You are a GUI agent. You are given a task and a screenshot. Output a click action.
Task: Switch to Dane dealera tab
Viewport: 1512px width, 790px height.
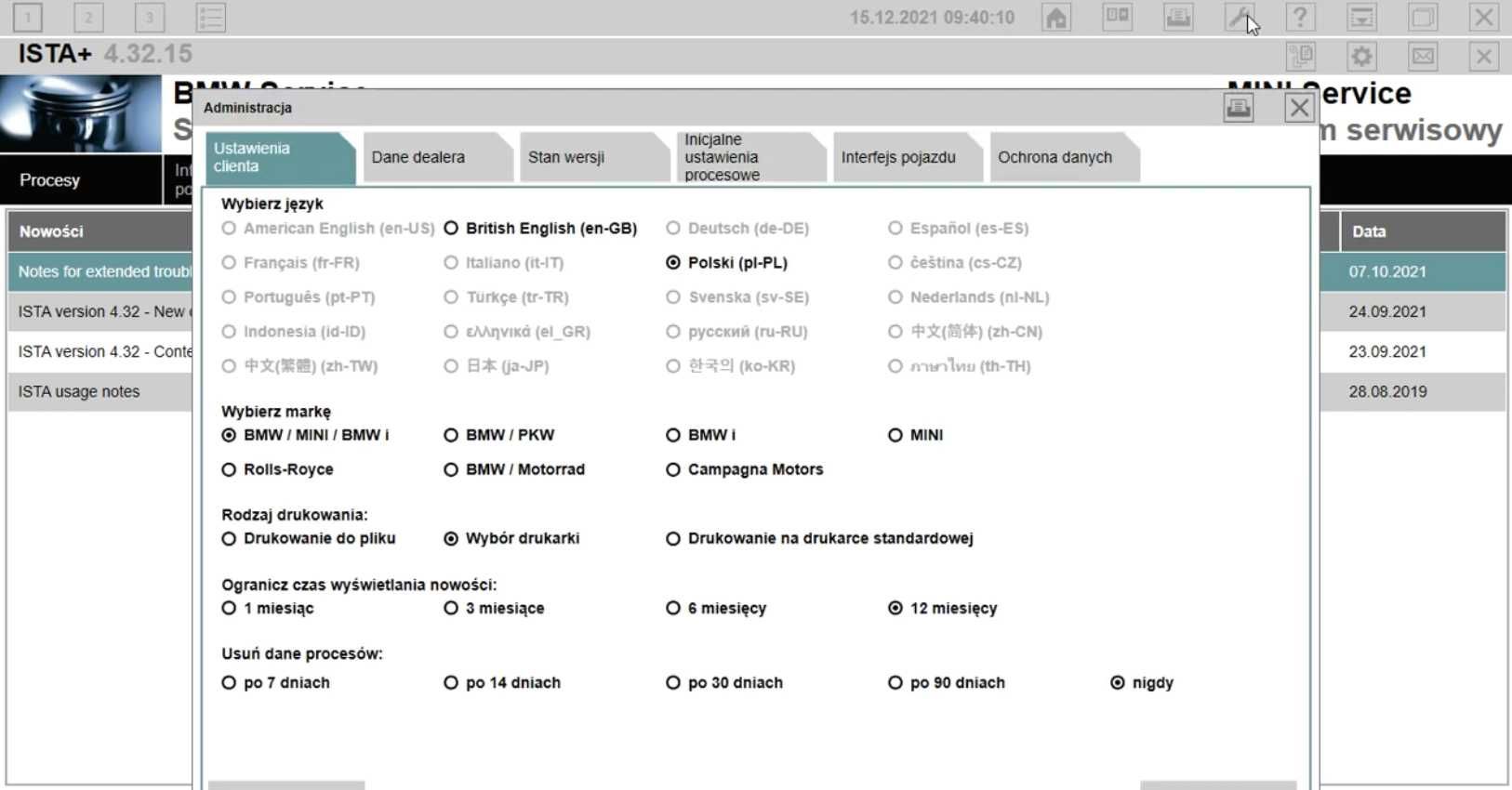[437, 157]
